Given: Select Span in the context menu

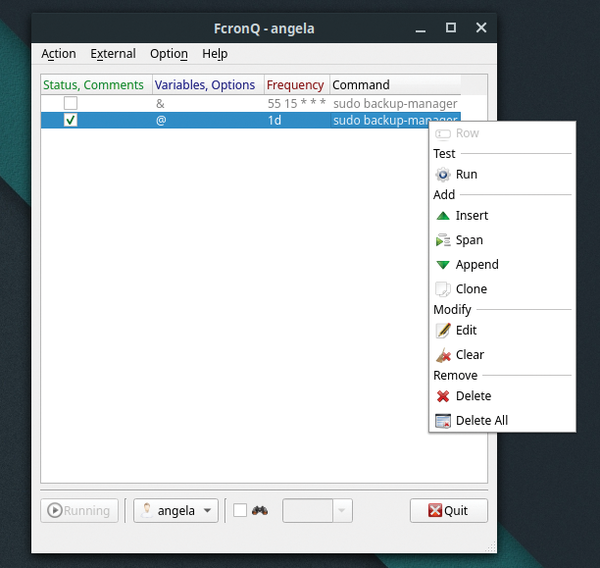Looking at the screenshot, I should click(502, 240).
